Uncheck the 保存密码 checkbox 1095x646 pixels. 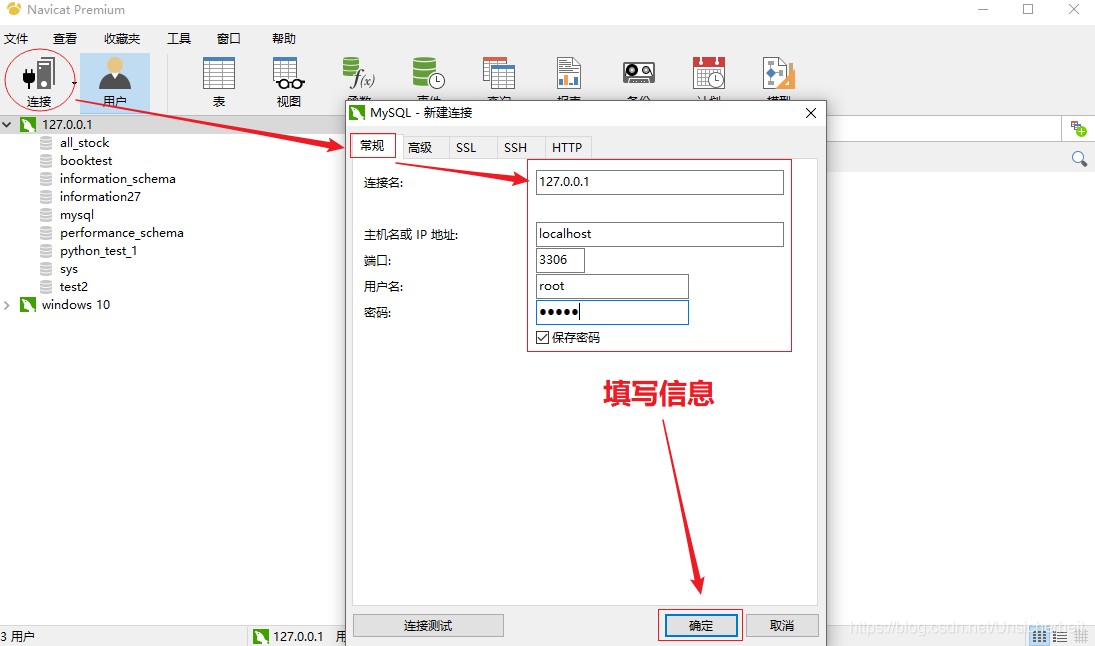(543, 337)
